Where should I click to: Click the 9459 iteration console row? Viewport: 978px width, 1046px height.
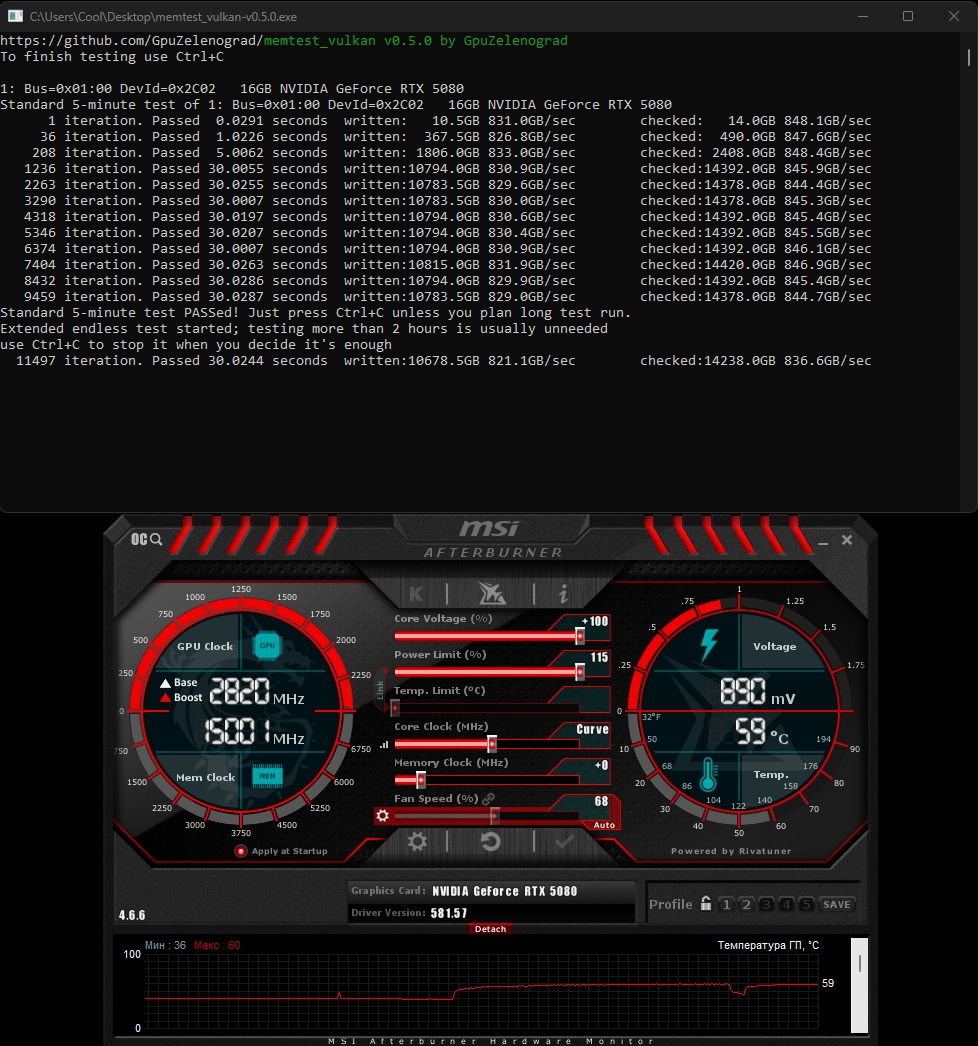coord(448,297)
